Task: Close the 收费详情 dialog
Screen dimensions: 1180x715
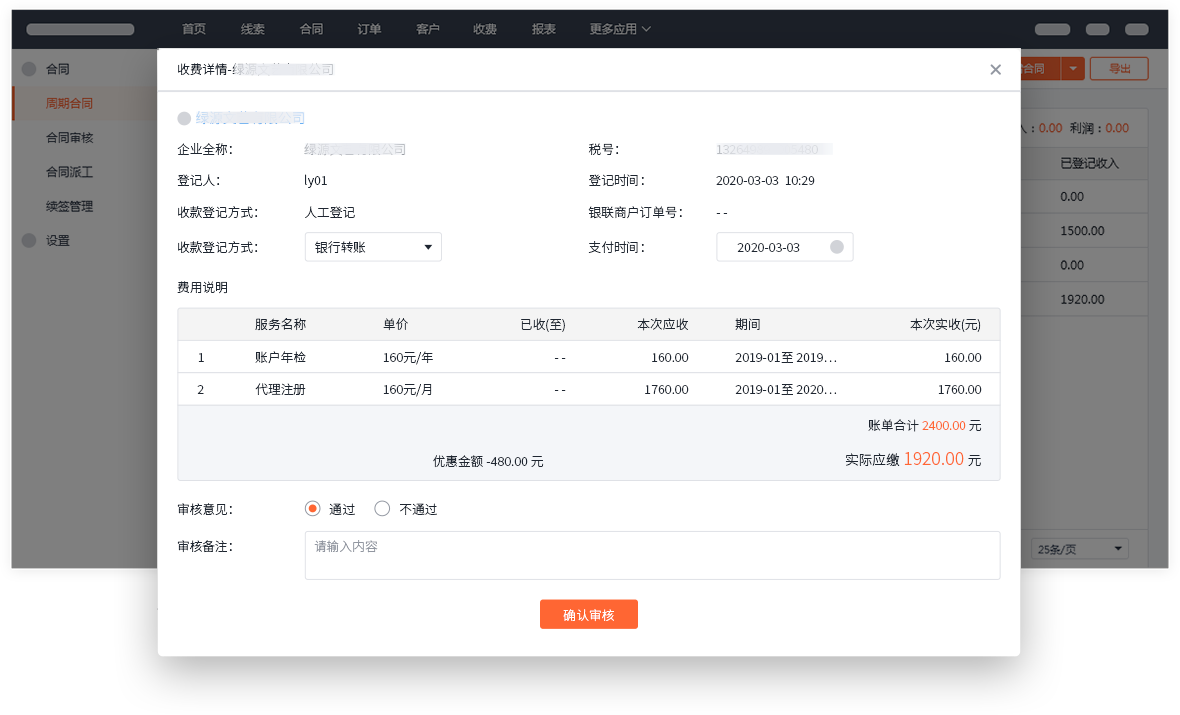Action: pyautogui.click(x=995, y=69)
